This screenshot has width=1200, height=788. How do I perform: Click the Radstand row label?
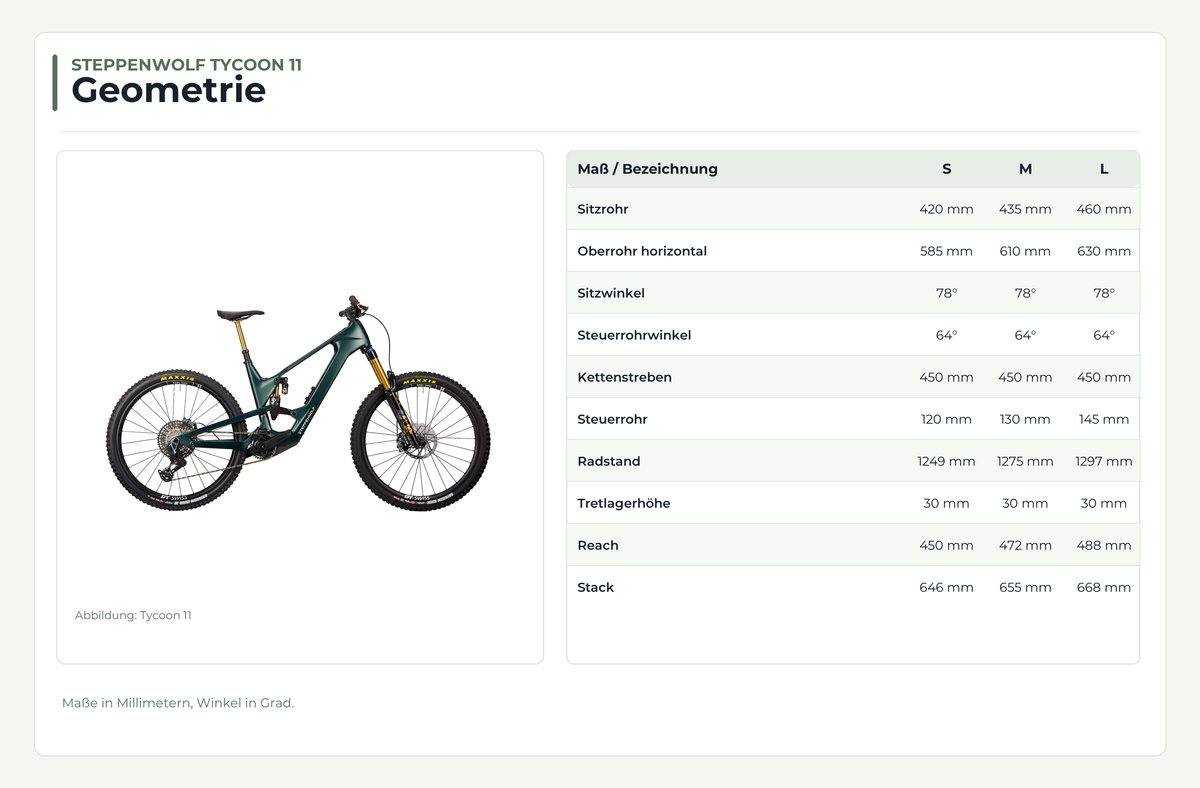tap(609, 461)
